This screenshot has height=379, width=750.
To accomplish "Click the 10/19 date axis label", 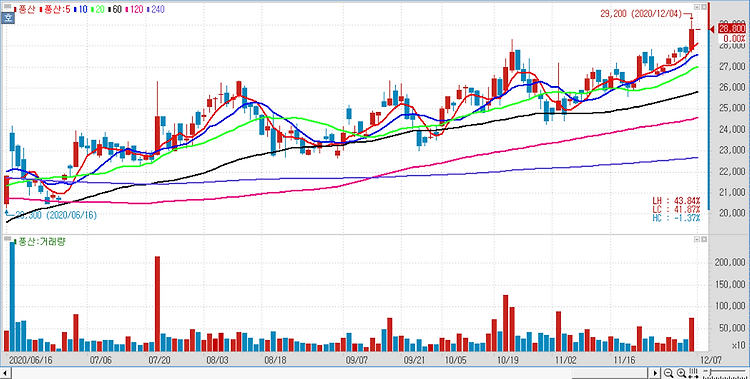I will point(509,359).
